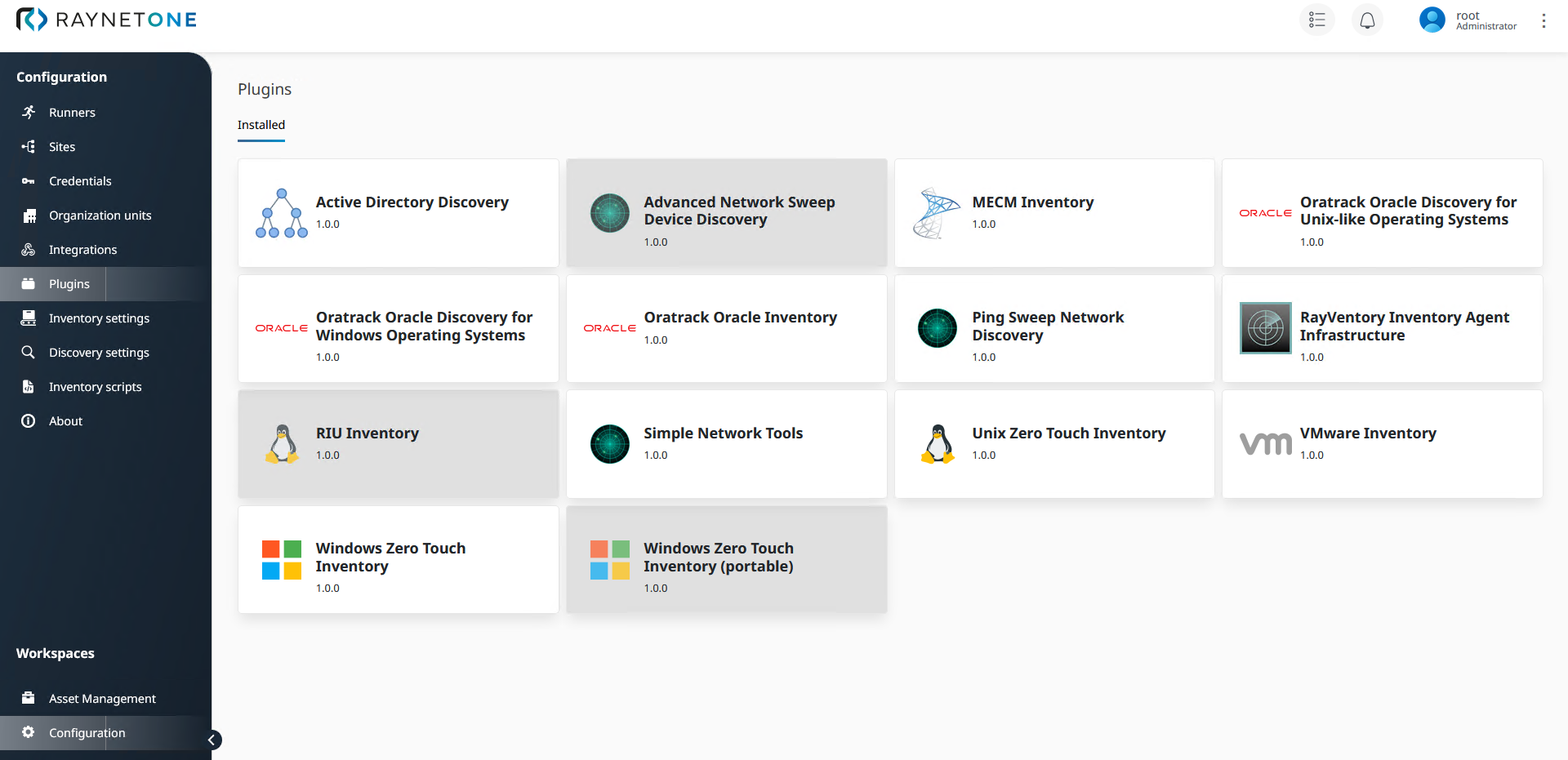The height and width of the screenshot is (760, 1568).
Task: Open VMware Inventory plugin title
Action: (1368, 433)
